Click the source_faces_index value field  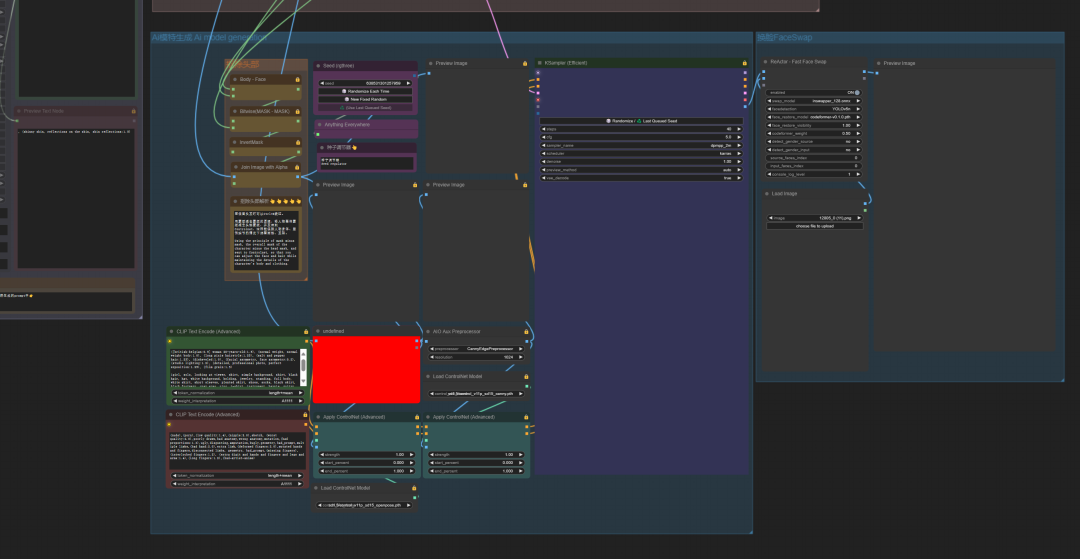(813, 158)
